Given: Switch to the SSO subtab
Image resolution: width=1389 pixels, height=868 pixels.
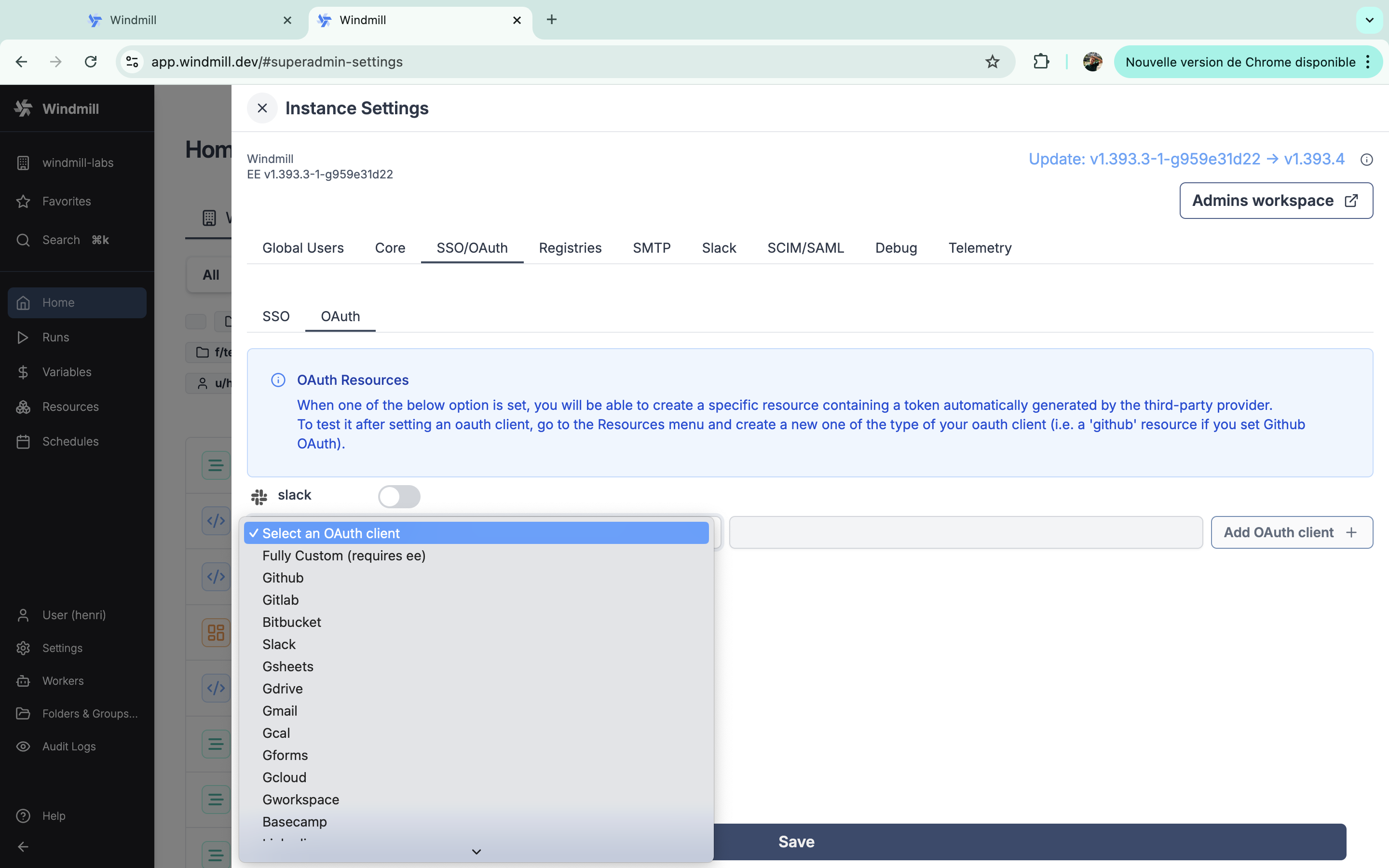Looking at the screenshot, I should tap(276, 316).
